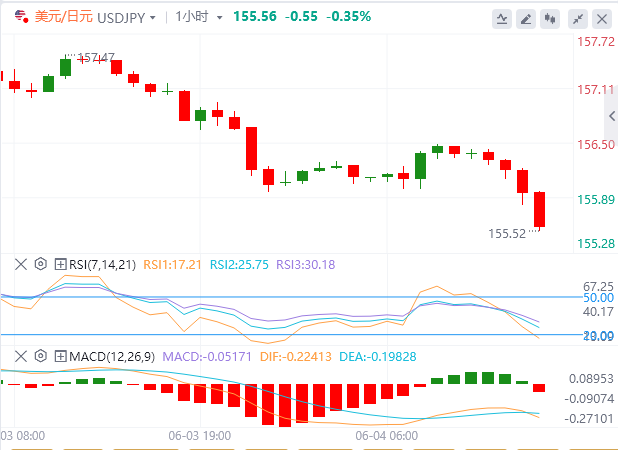The height and width of the screenshot is (450, 618).
Task: Click the 155.28 price axis label
Action: tap(596, 244)
